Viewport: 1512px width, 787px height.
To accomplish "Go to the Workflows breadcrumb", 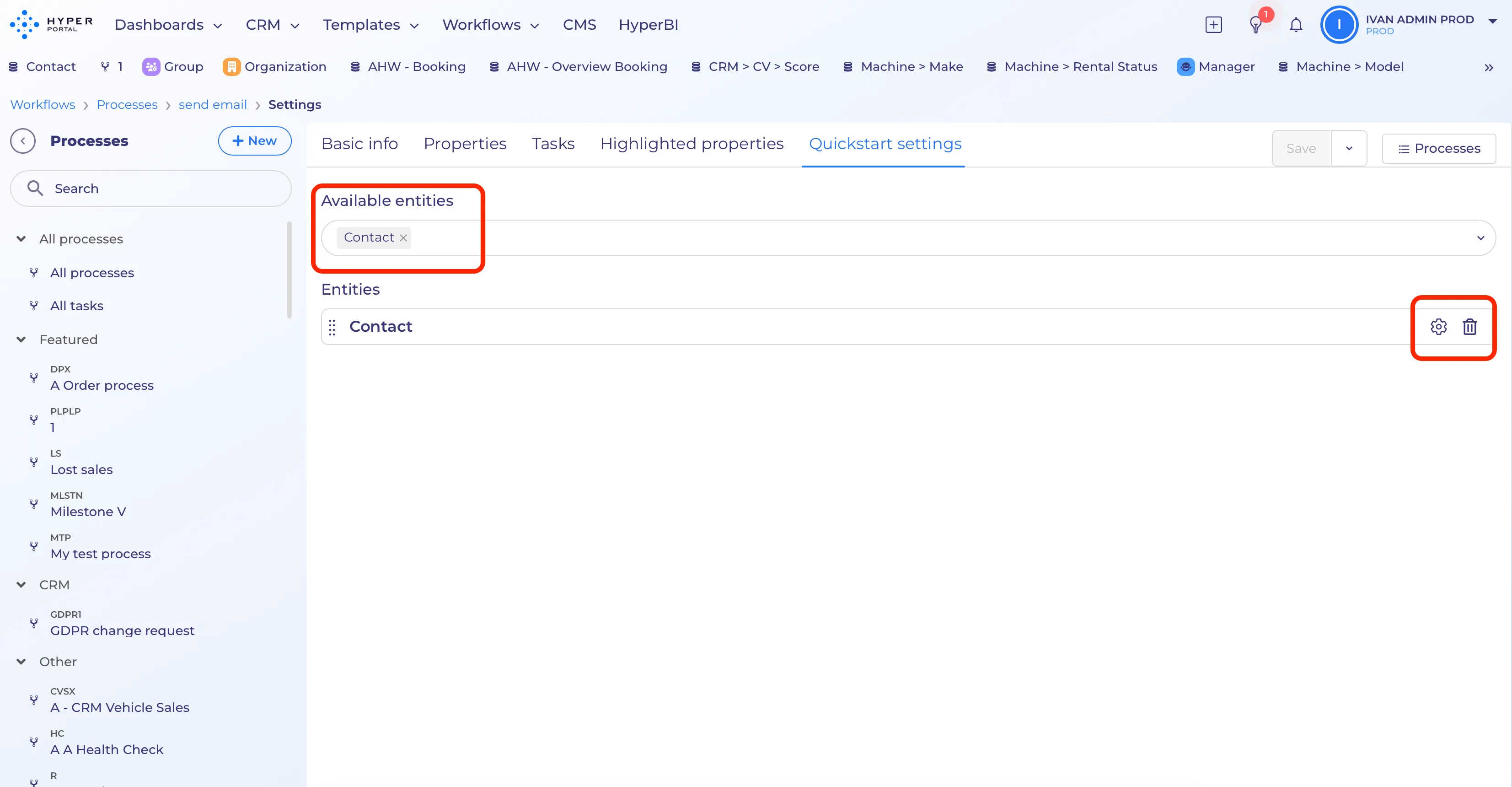I will coord(42,104).
